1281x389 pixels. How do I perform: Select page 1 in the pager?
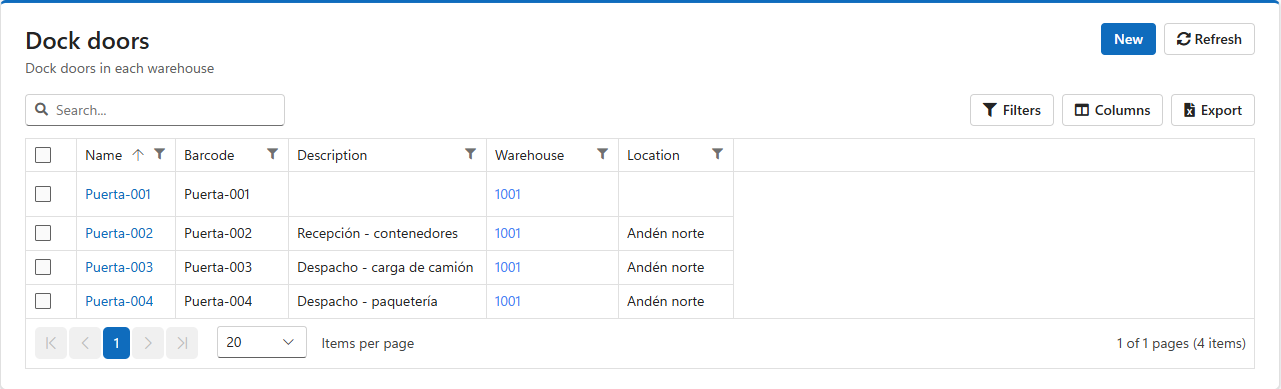[116, 343]
